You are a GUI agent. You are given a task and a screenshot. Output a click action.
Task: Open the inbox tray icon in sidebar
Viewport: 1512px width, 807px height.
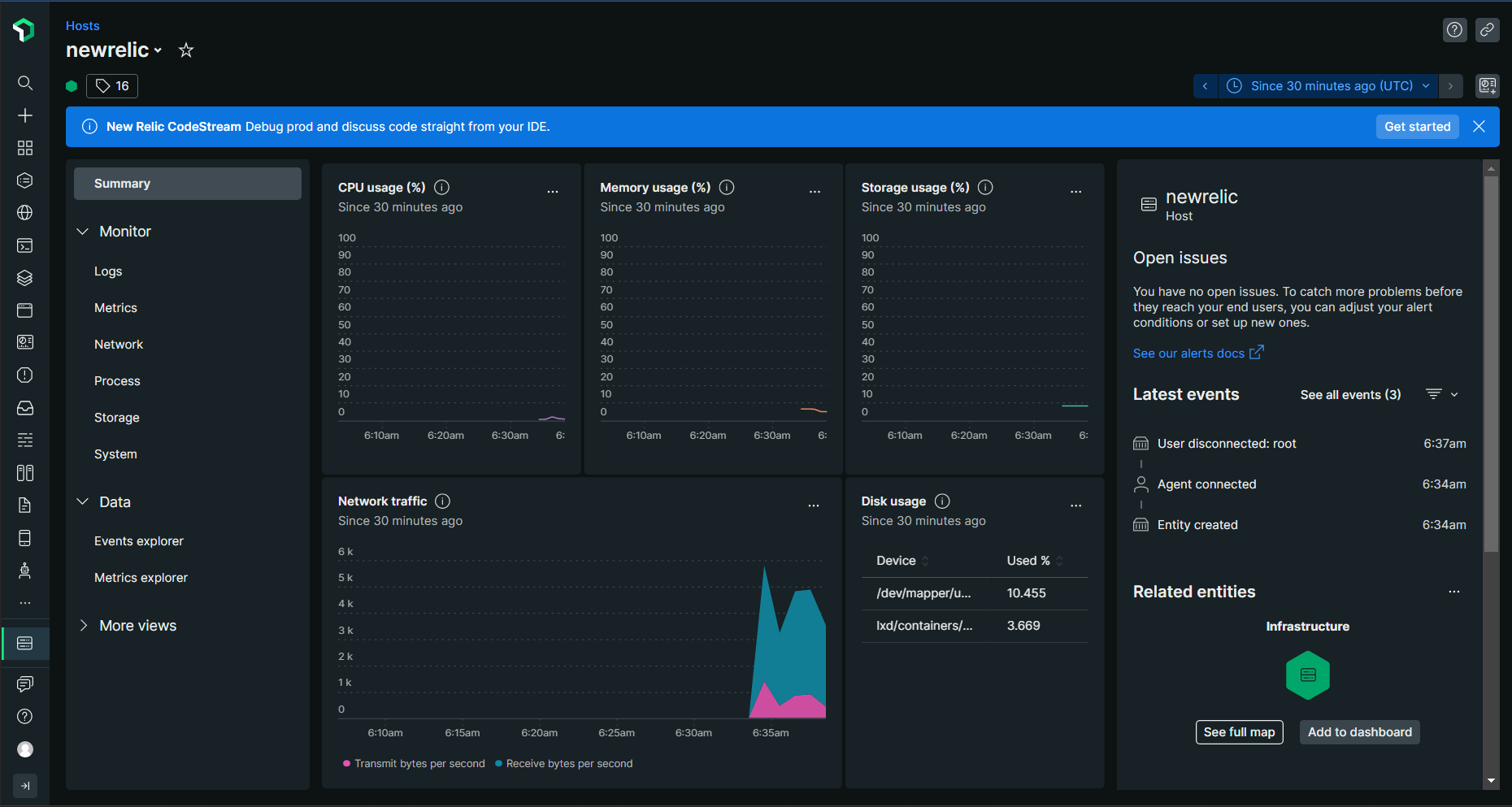pos(25,408)
